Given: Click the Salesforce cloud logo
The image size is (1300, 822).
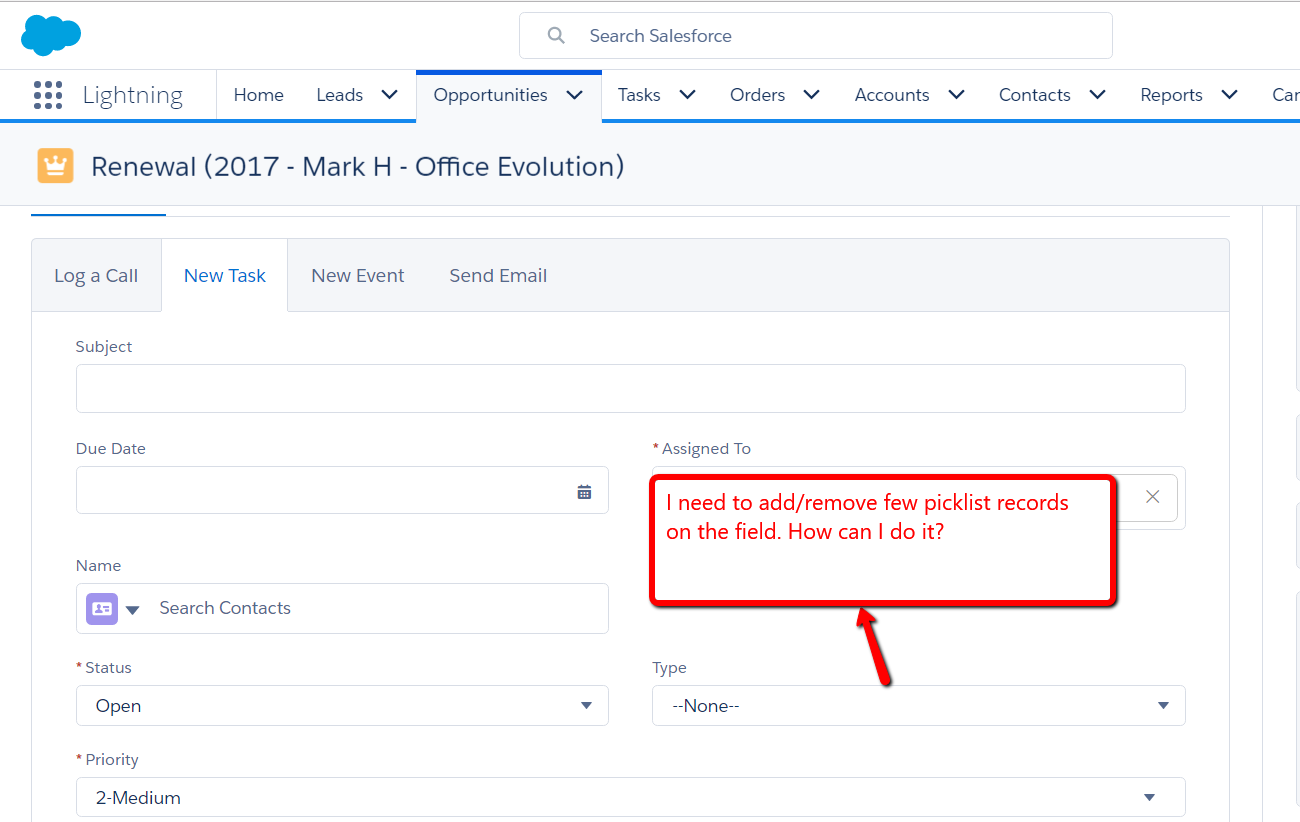Looking at the screenshot, I should pyautogui.click(x=51, y=36).
